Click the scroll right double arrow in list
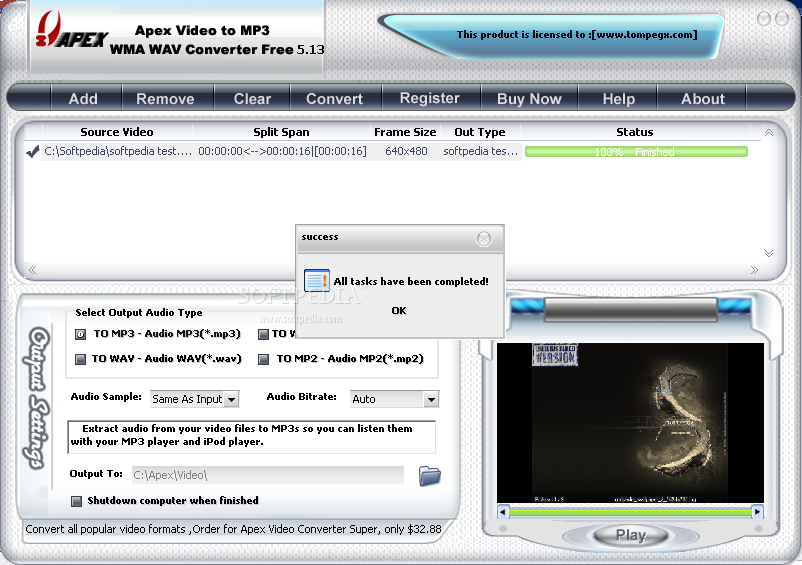Image resolution: width=802 pixels, height=565 pixels. point(754,270)
